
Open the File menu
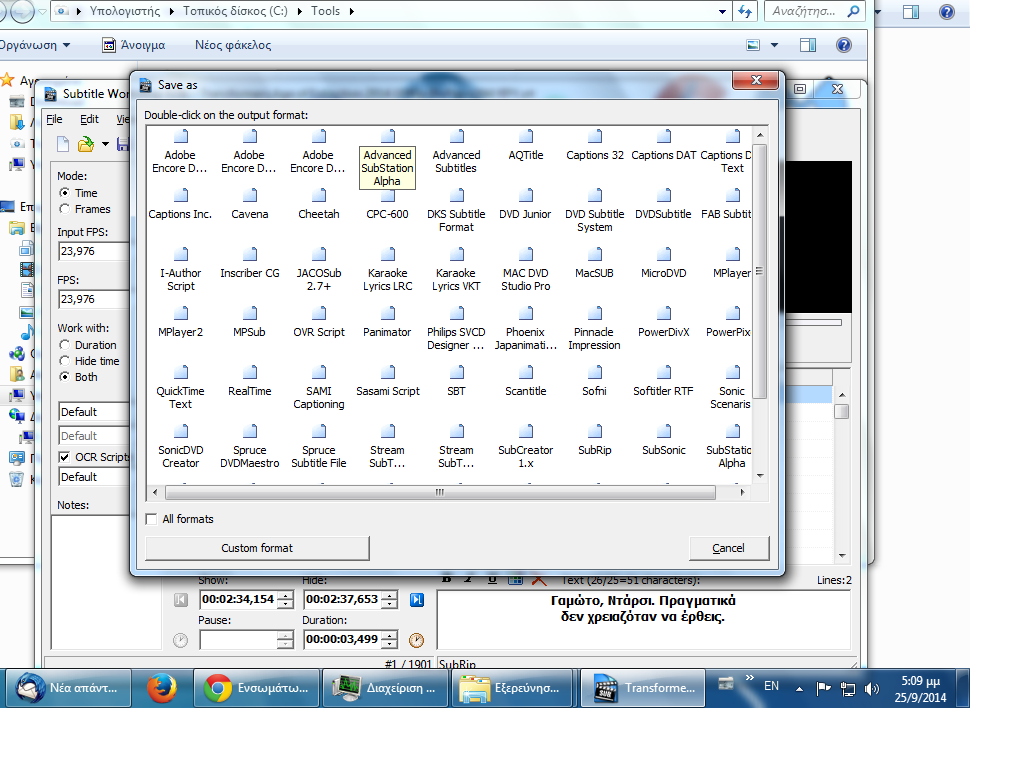coord(54,119)
